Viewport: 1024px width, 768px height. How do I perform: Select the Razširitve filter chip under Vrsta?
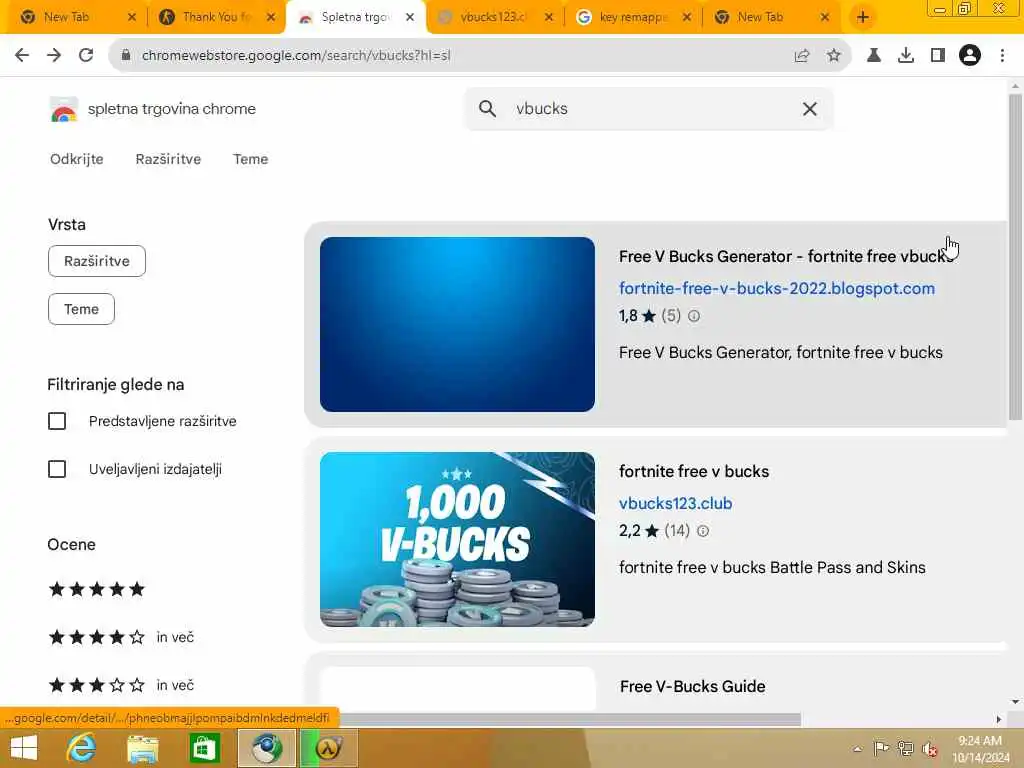tap(97, 261)
